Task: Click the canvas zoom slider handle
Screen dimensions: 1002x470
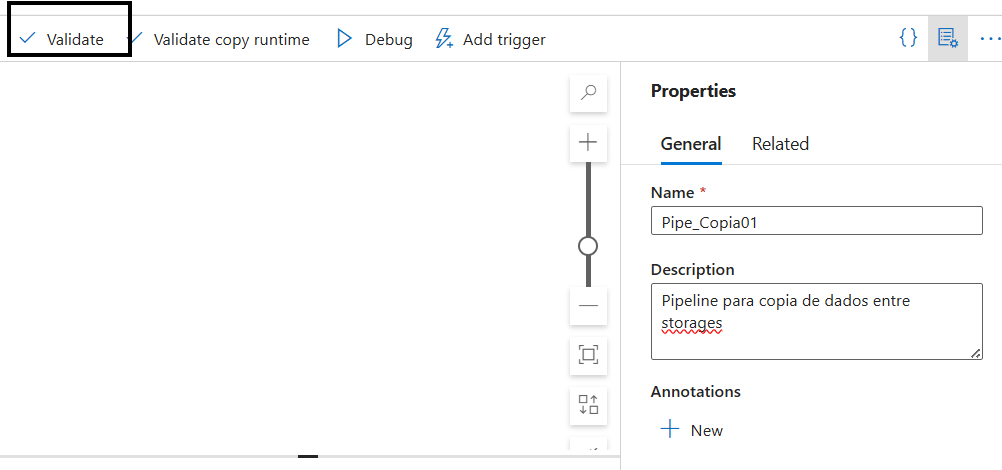Action: tap(588, 245)
